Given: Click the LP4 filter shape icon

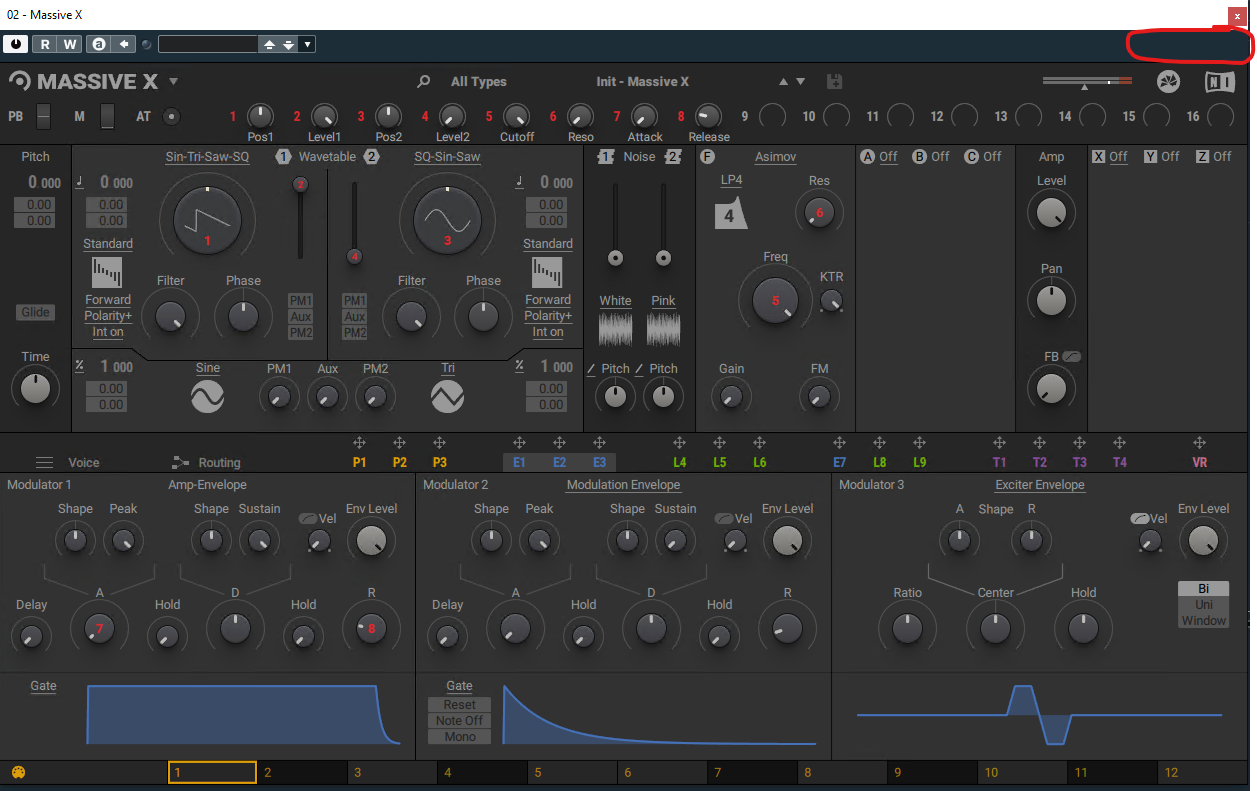Looking at the screenshot, I should pyautogui.click(x=731, y=213).
